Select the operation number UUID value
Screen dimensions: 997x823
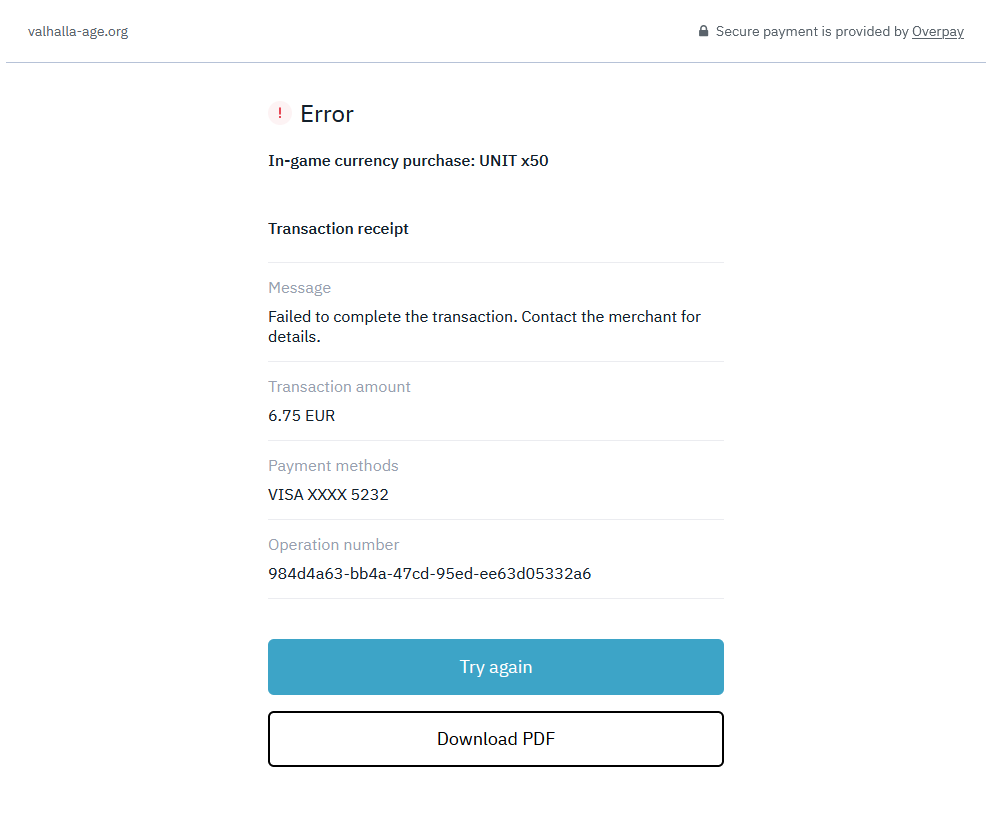tap(429, 573)
